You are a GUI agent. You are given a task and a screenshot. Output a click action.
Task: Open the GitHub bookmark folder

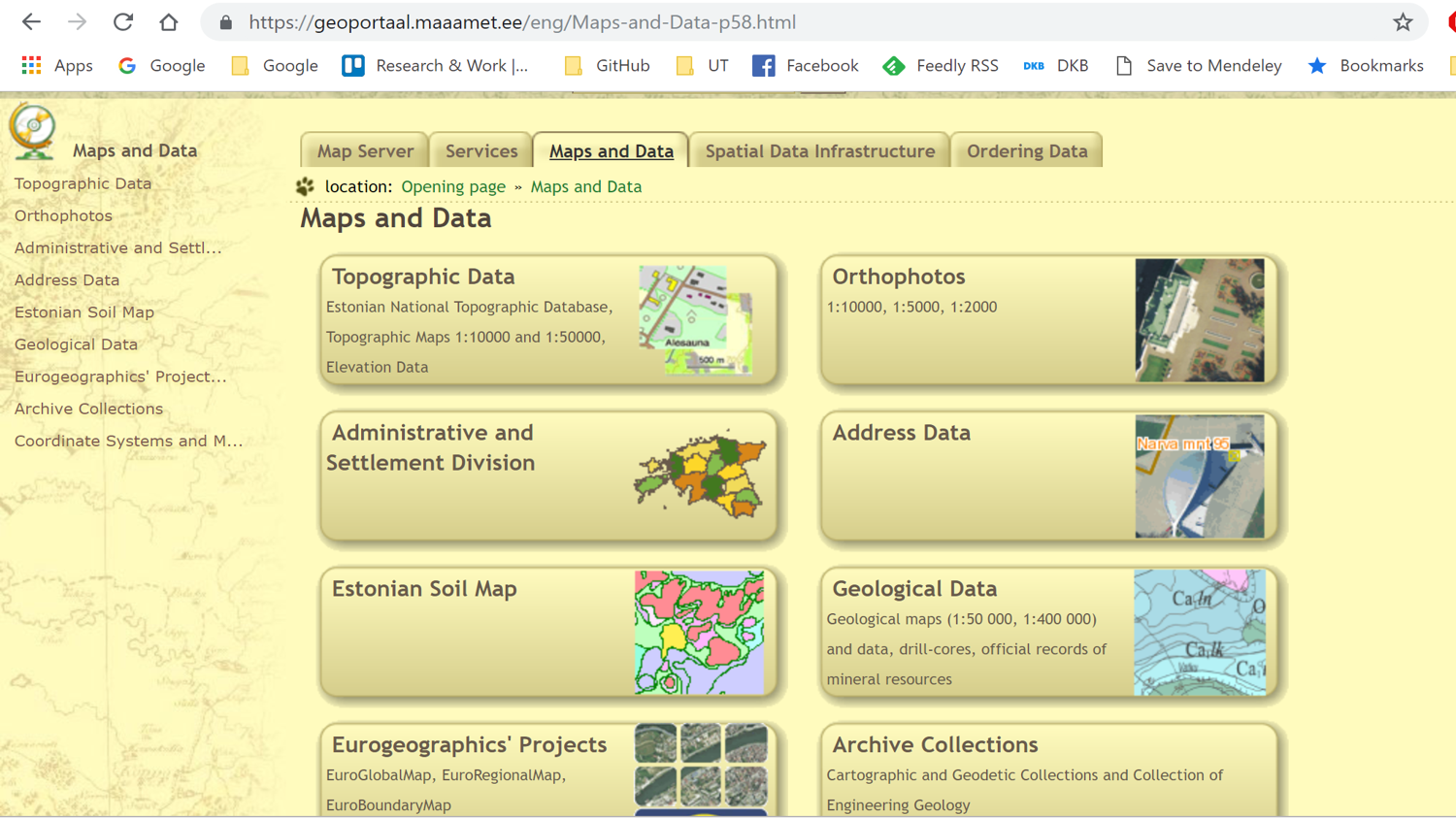608,66
